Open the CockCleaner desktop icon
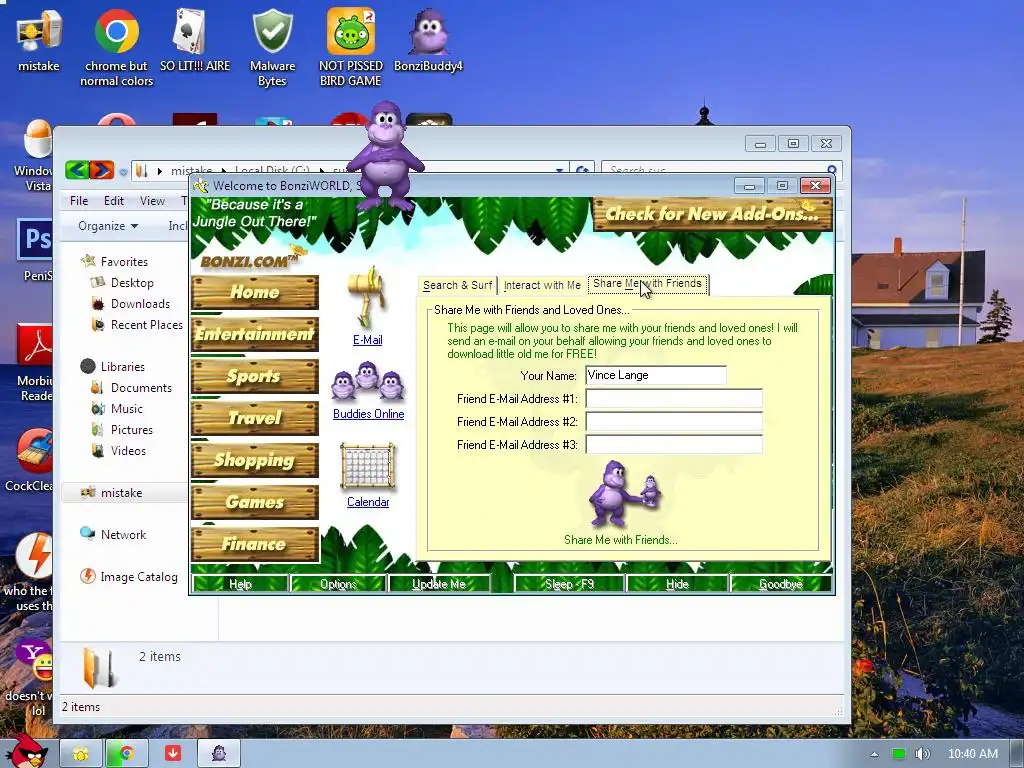This screenshot has width=1024, height=768. click(30, 460)
